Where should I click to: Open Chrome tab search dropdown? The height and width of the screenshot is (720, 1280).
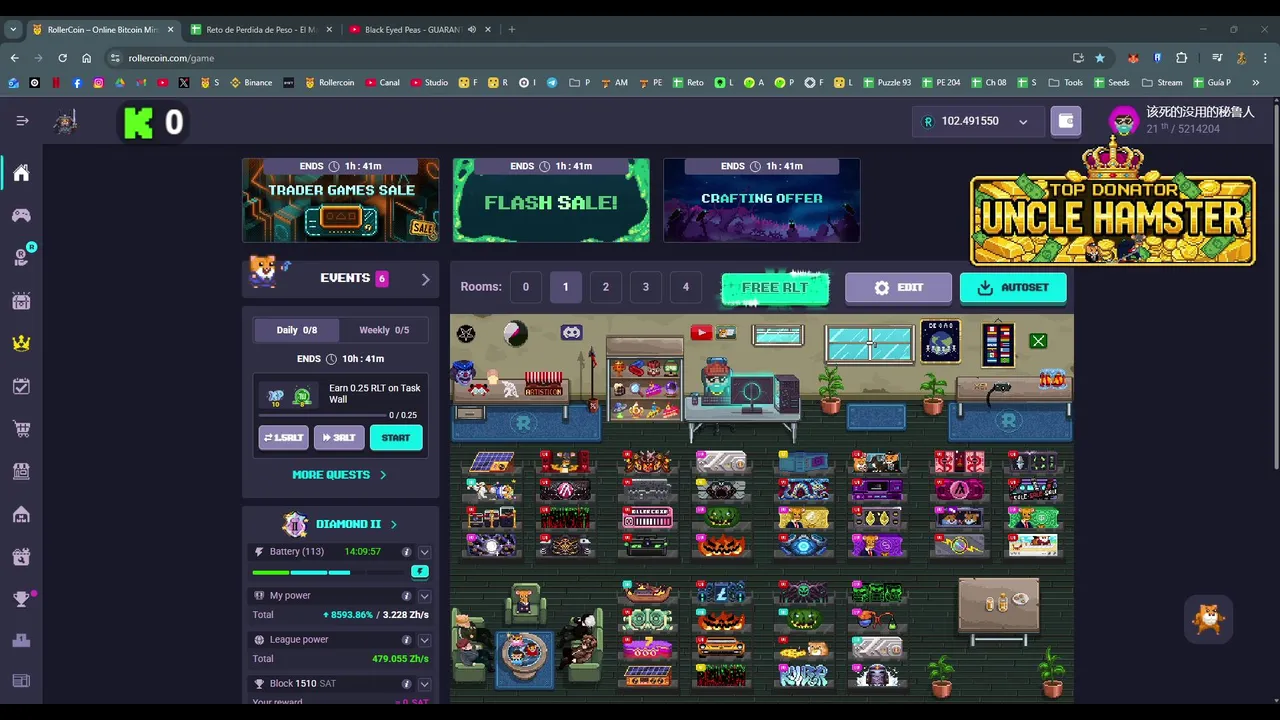point(13,30)
